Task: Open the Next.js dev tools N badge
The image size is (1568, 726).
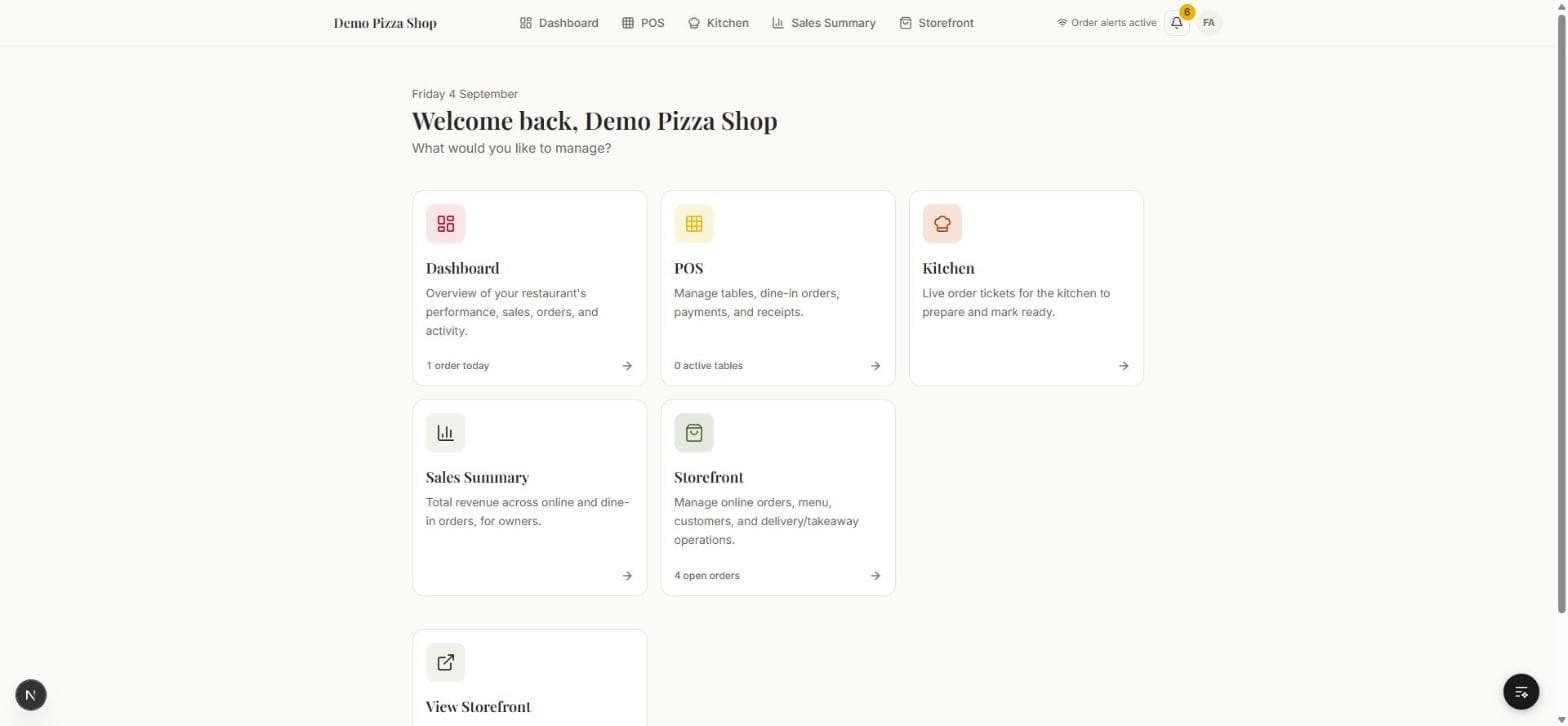Action: [x=31, y=694]
